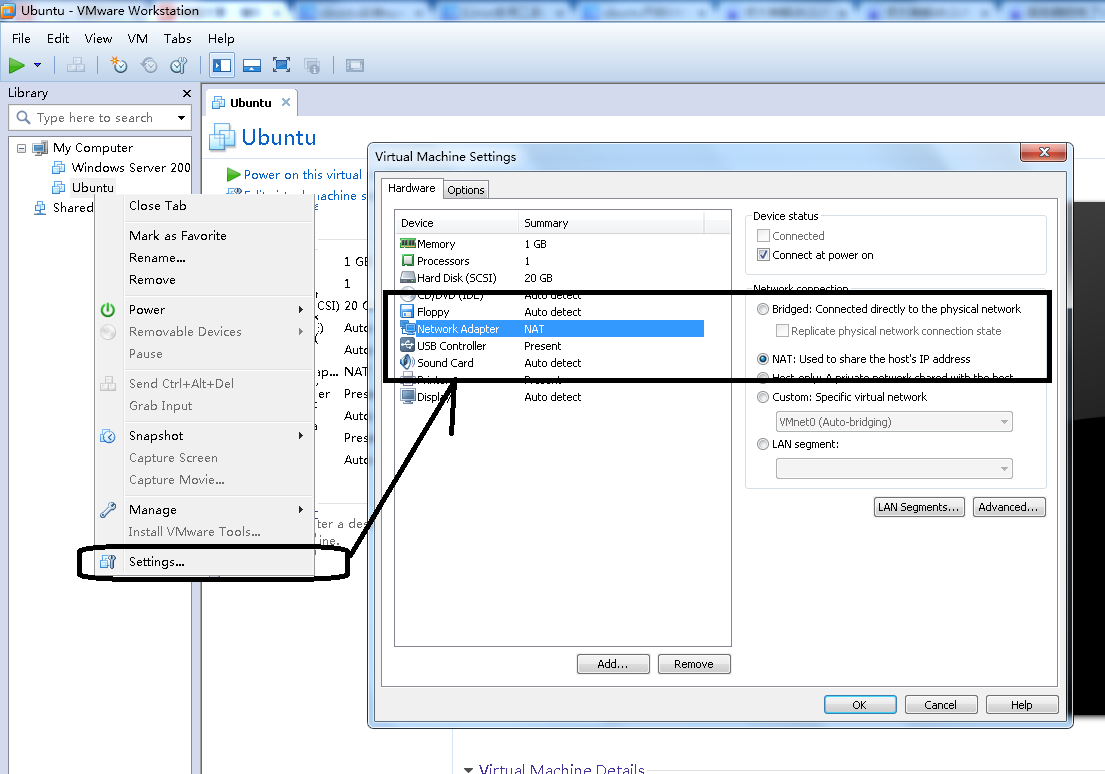Switch to the Options tab
Image resolution: width=1105 pixels, height=774 pixels.
pos(466,190)
